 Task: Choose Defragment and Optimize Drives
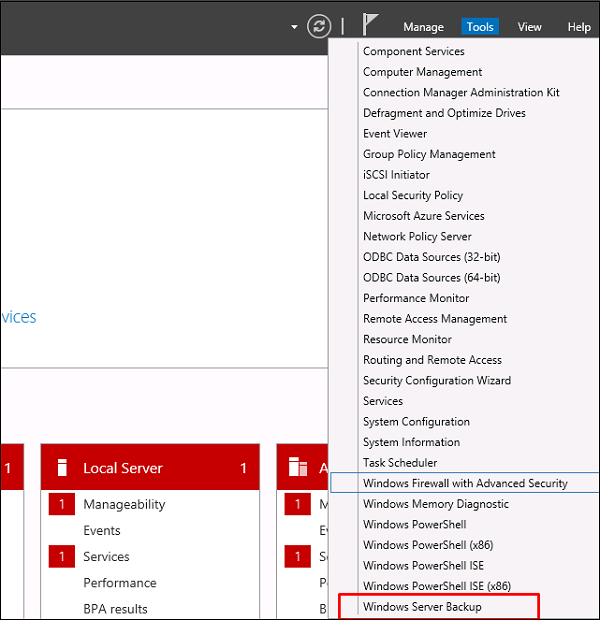point(444,113)
